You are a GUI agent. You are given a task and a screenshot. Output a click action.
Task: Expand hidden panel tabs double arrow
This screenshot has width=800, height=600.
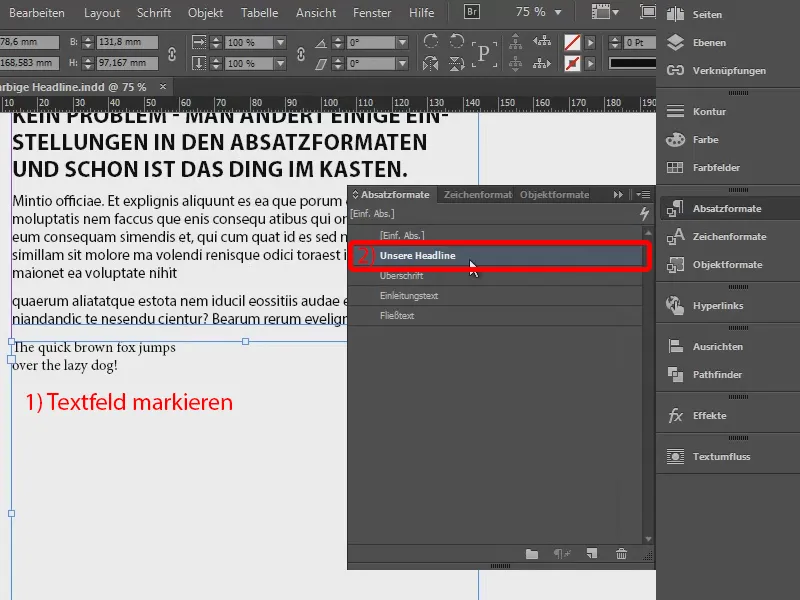618,194
